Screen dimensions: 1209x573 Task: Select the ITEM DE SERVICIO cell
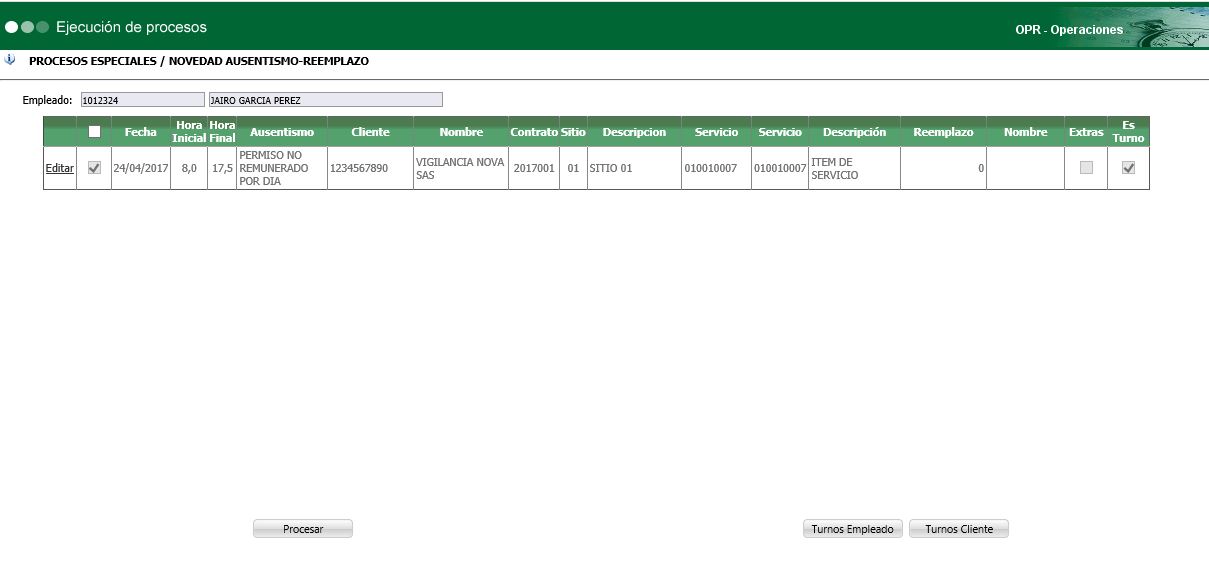tap(854, 168)
